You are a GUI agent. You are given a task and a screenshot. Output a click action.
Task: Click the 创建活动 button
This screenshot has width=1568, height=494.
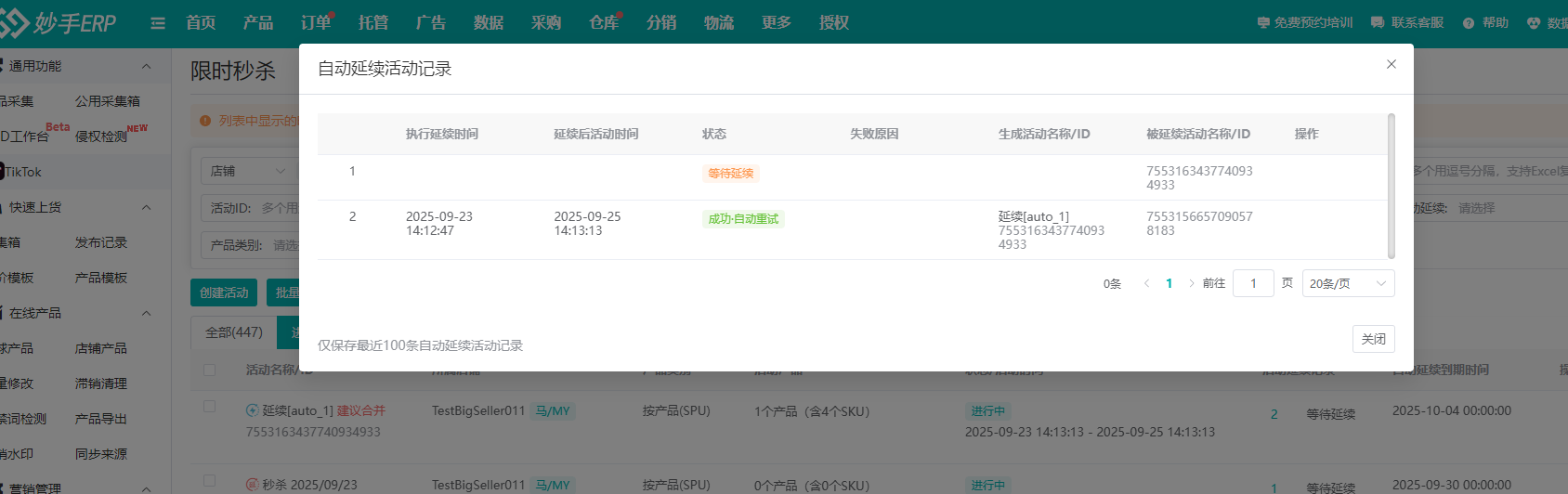click(224, 292)
